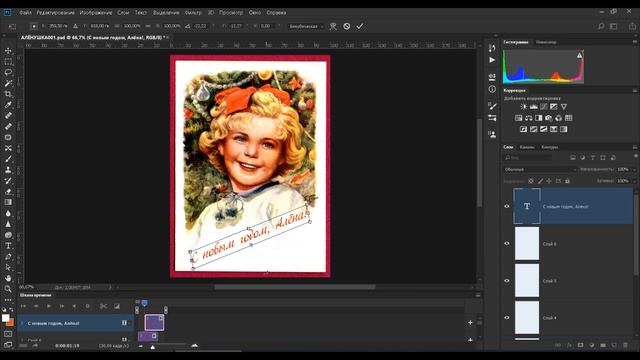640x360 pixels.
Task: Hide layer Слой 6
Action: 507,244
